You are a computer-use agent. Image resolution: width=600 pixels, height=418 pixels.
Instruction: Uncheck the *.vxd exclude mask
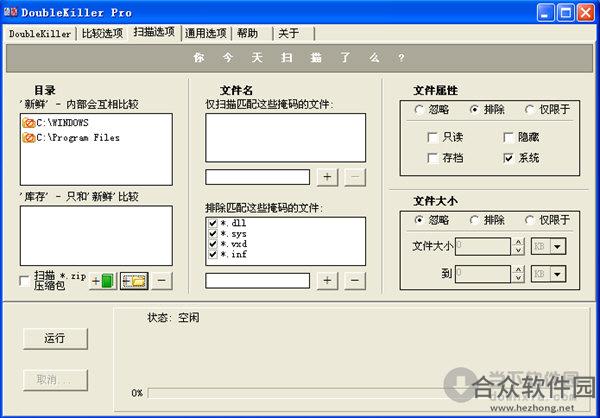point(213,244)
